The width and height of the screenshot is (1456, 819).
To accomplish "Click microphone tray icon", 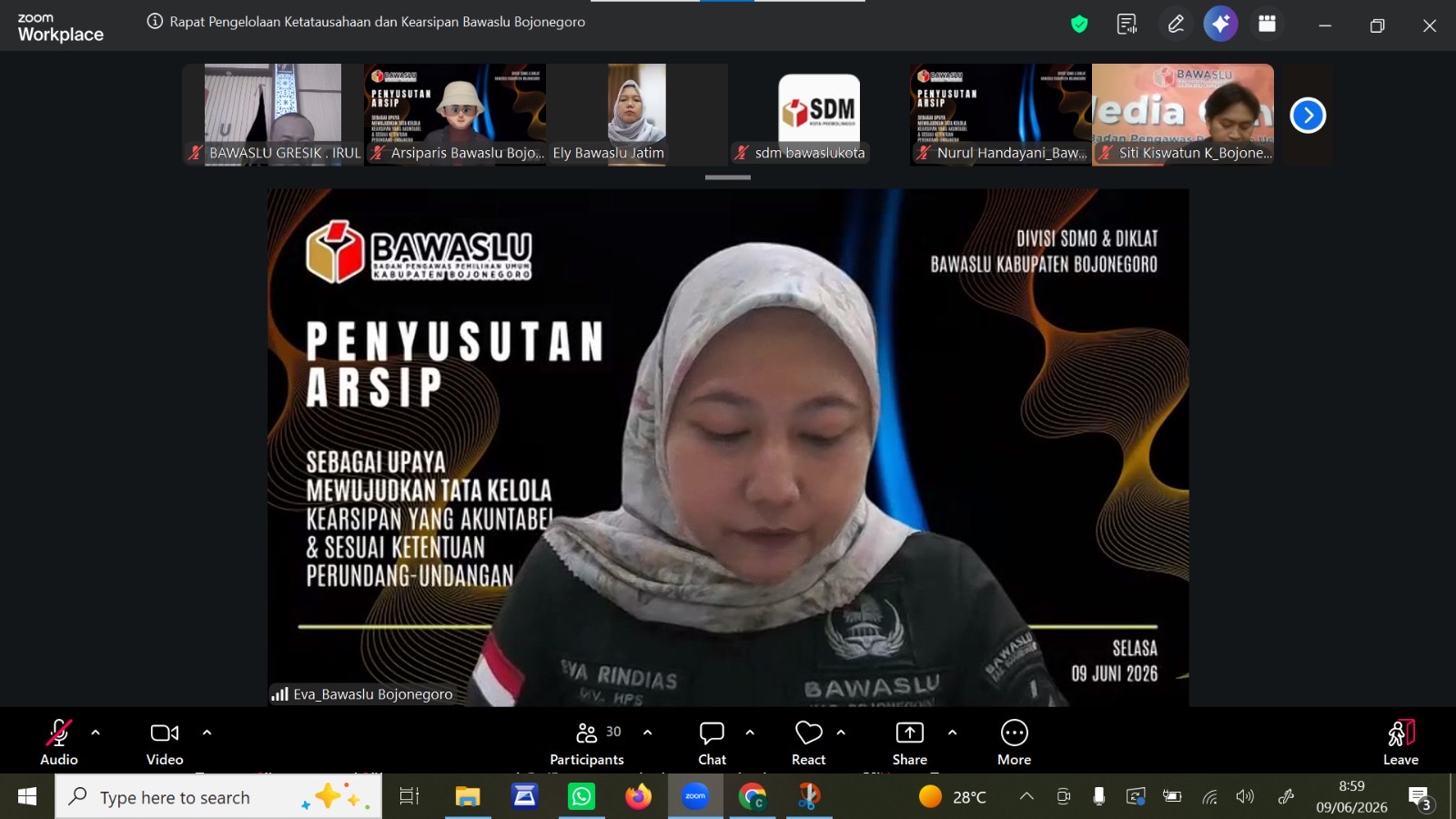I will 1099,797.
